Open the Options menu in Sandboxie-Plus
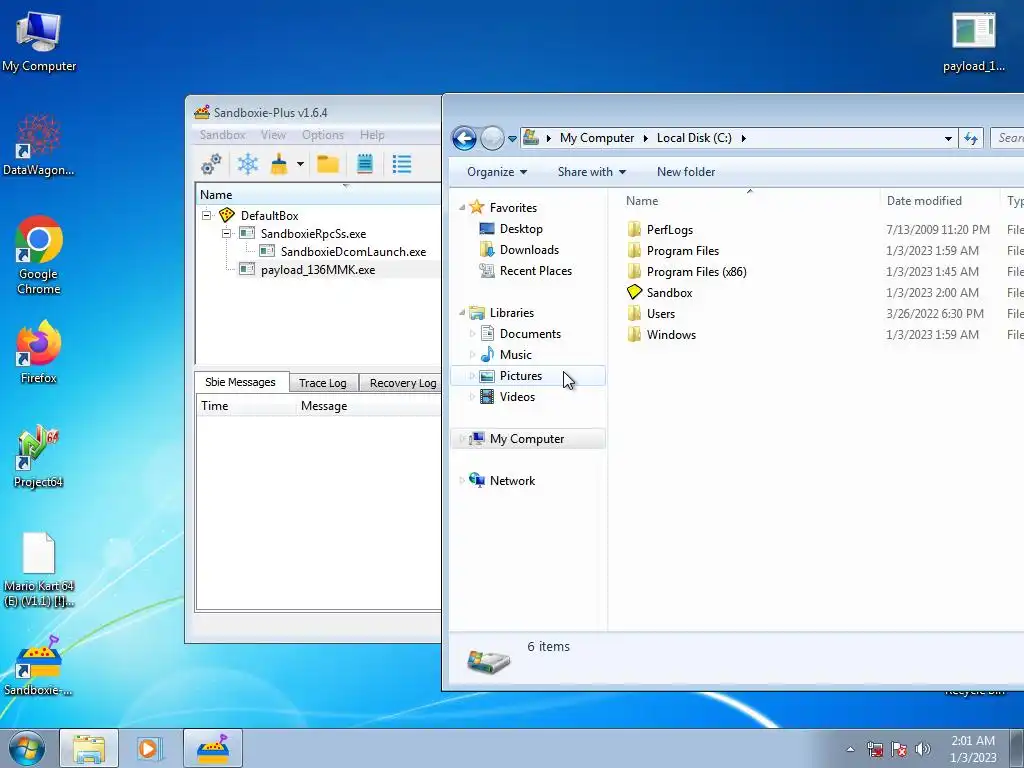The image size is (1024, 768). click(323, 135)
